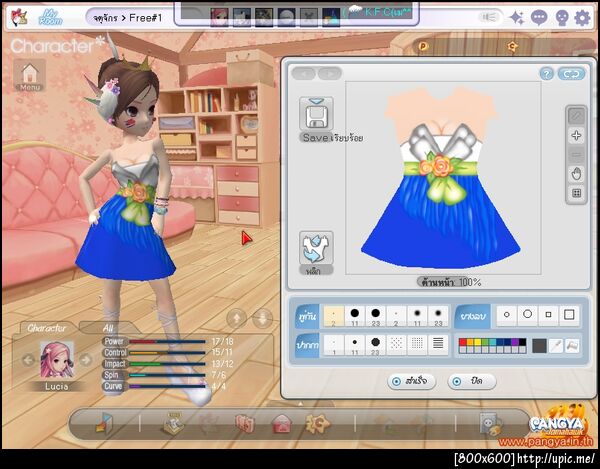Open the clothing flip/swap side icon

point(316,248)
